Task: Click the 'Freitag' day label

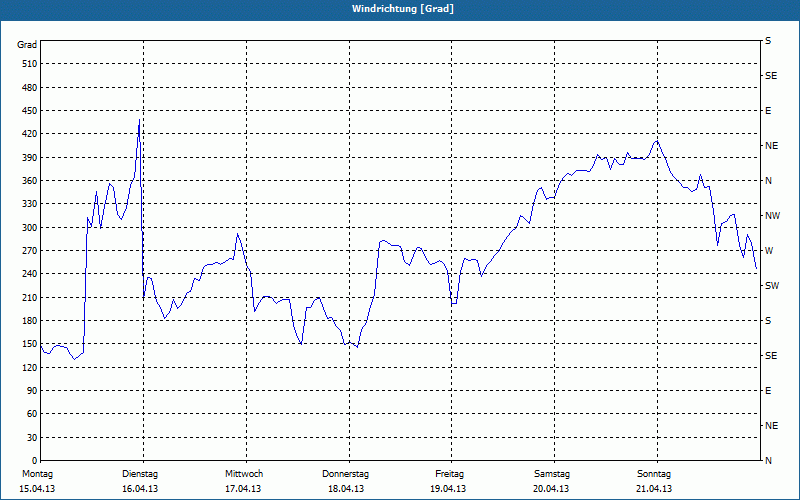Action: click(449, 474)
